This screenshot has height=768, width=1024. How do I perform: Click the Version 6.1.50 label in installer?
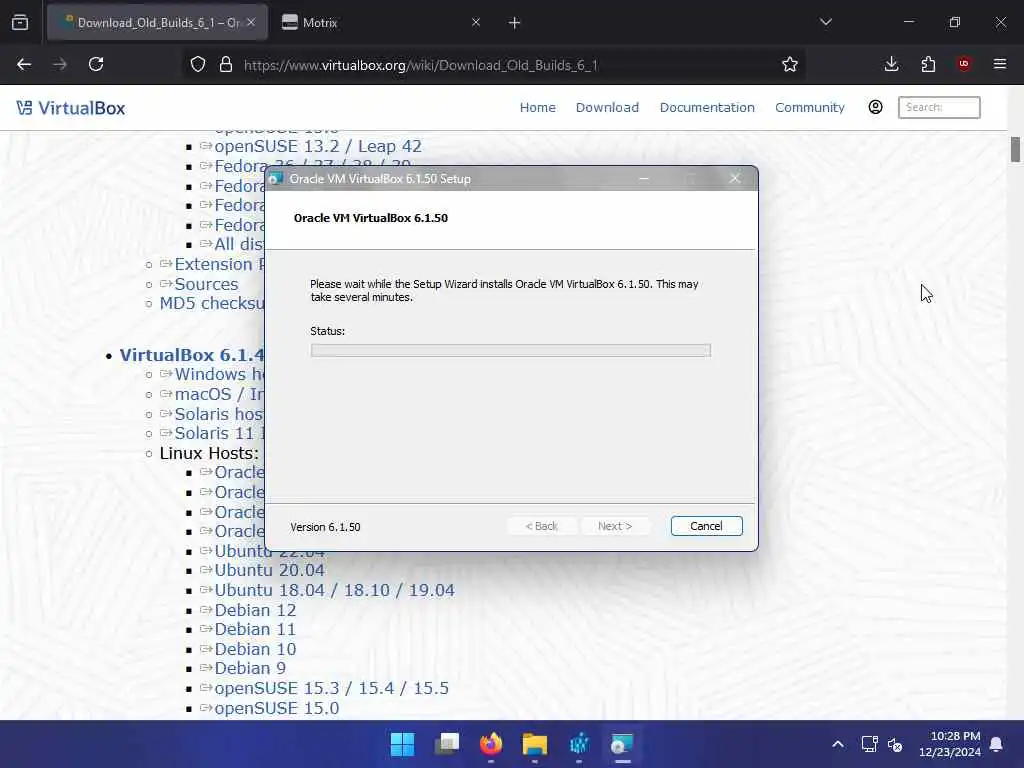325,527
